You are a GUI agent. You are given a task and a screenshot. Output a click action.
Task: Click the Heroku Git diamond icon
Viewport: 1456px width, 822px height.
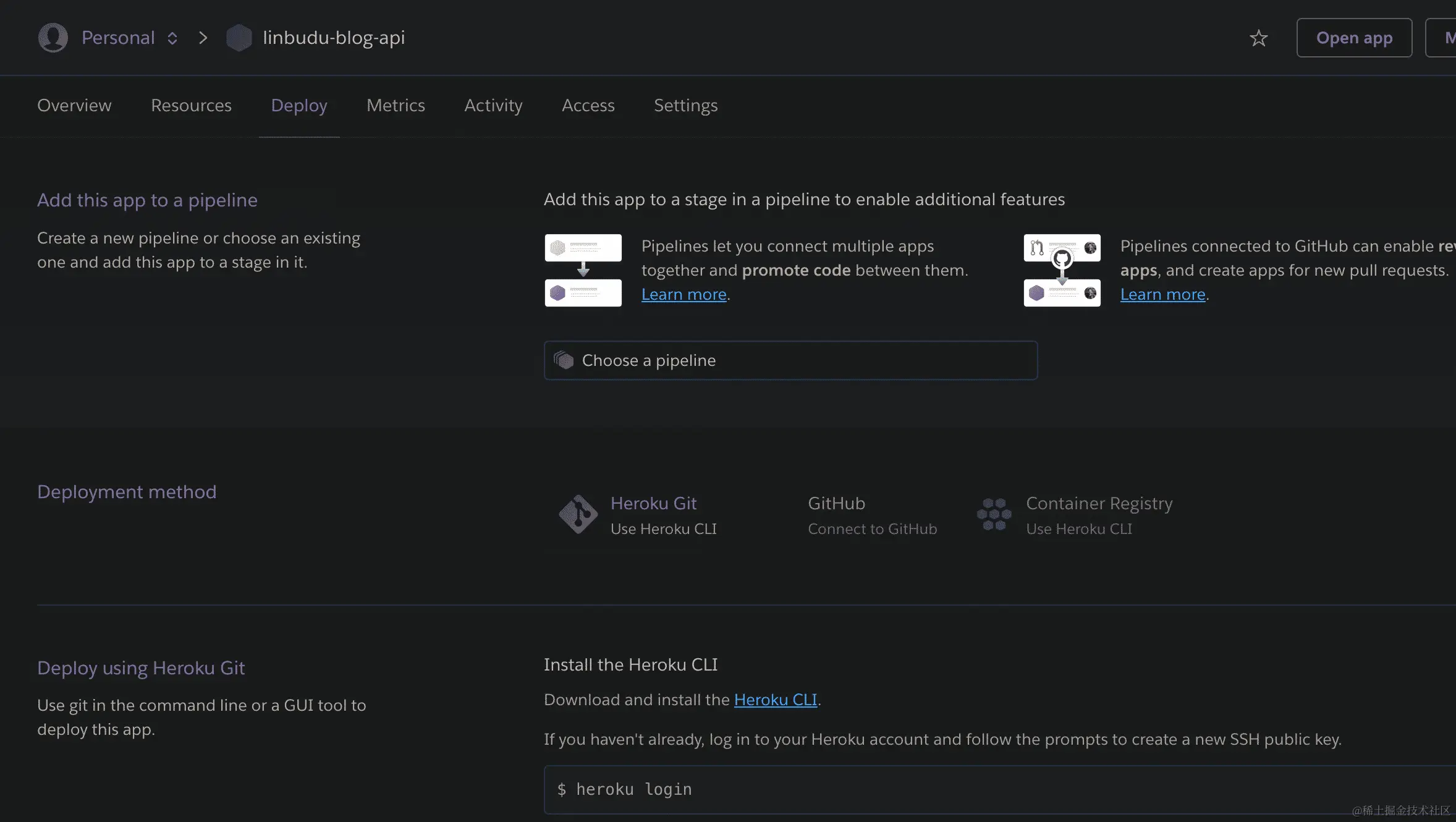coord(578,514)
